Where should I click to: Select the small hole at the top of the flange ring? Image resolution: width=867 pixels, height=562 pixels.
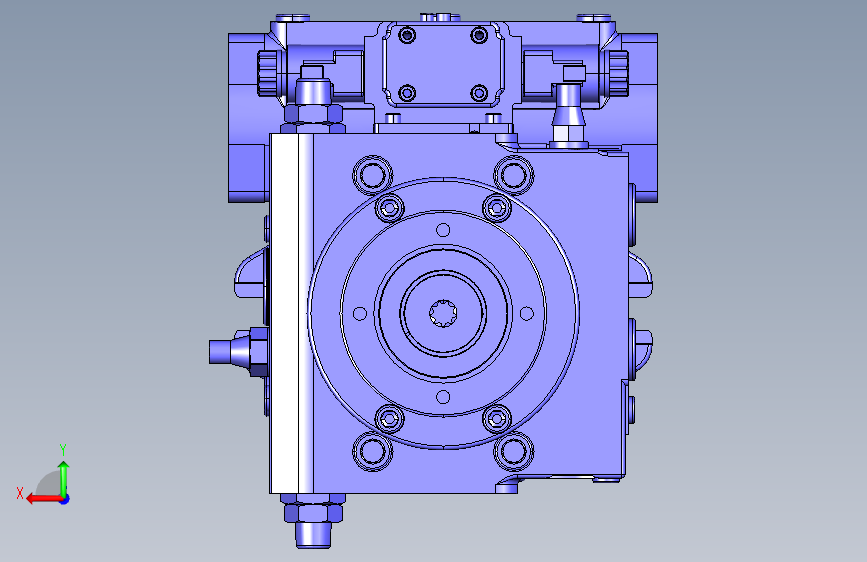(x=443, y=230)
